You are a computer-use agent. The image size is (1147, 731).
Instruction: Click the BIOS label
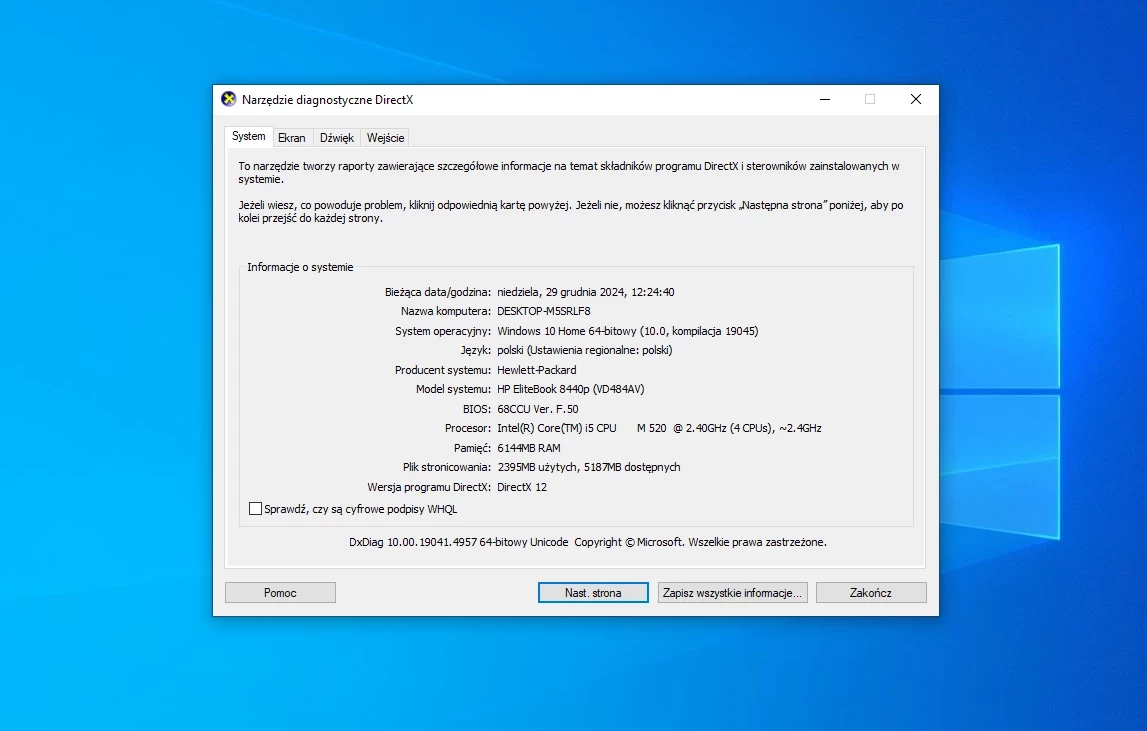tap(477, 409)
